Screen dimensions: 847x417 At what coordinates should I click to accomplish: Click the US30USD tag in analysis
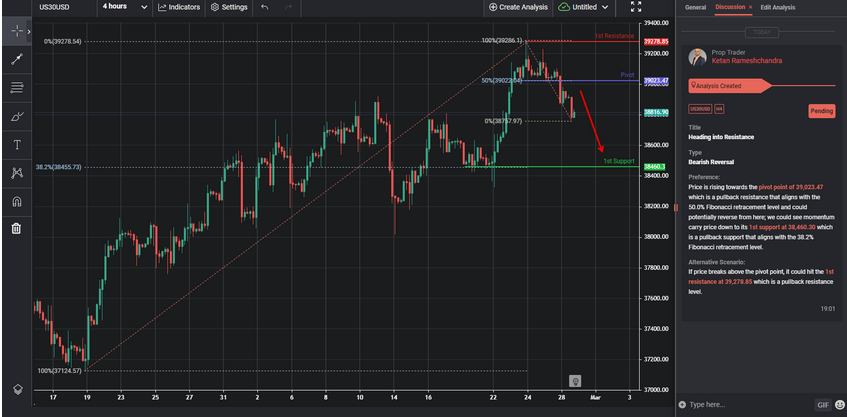[700, 109]
